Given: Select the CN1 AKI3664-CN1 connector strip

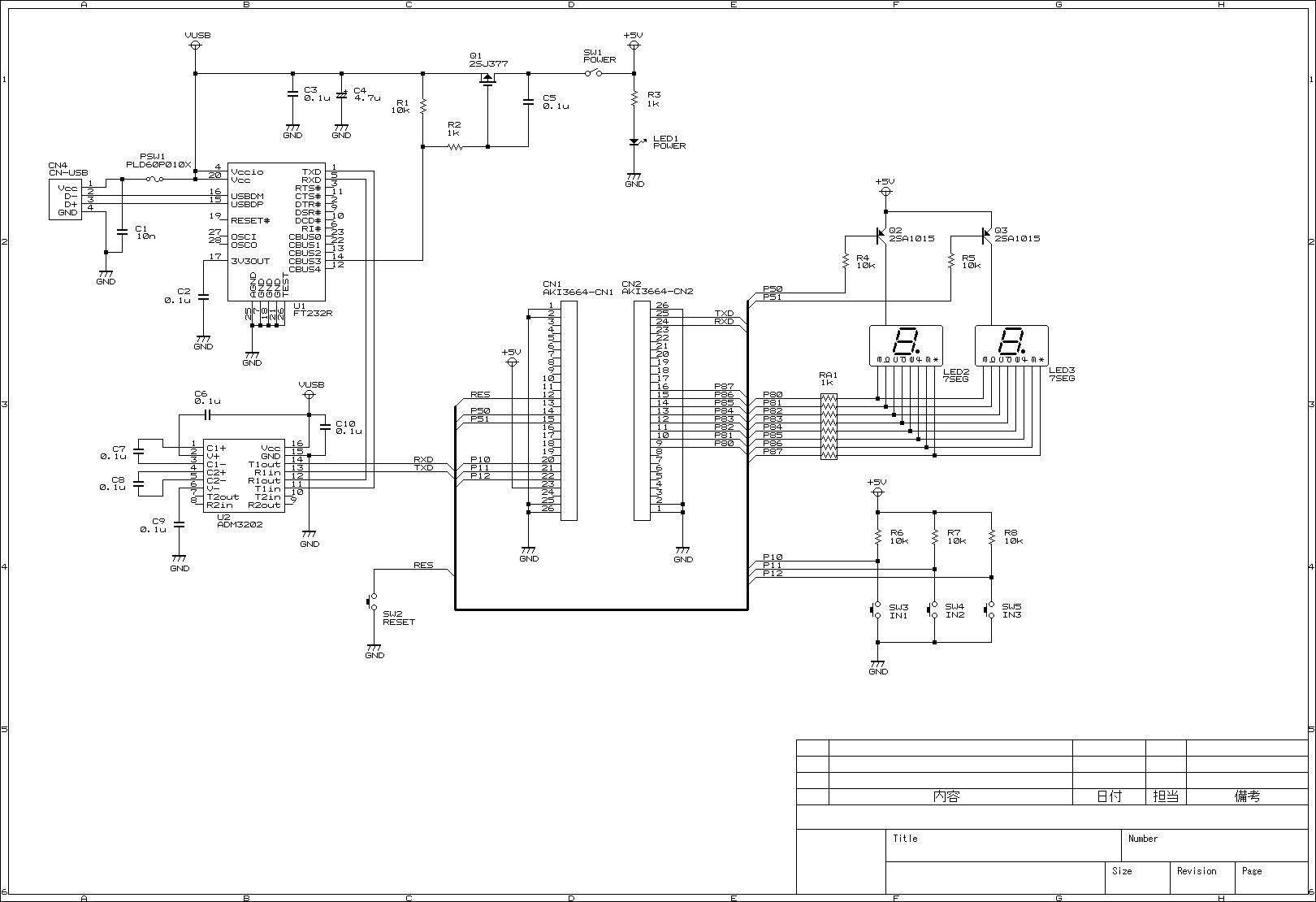Looking at the screenshot, I should pyautogui.click(x=569, y=410).
